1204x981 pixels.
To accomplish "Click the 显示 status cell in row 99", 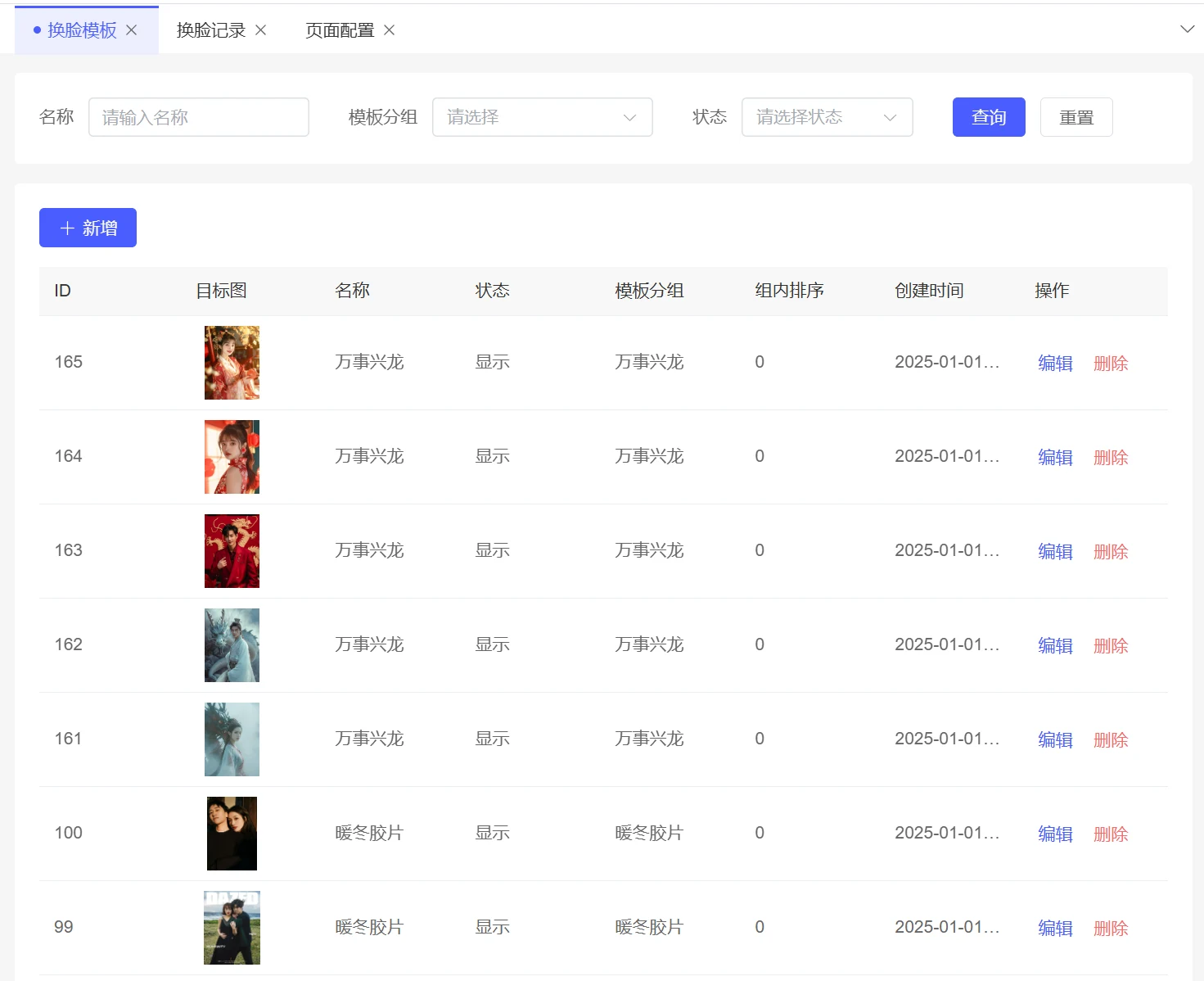I will click(493, 927).
